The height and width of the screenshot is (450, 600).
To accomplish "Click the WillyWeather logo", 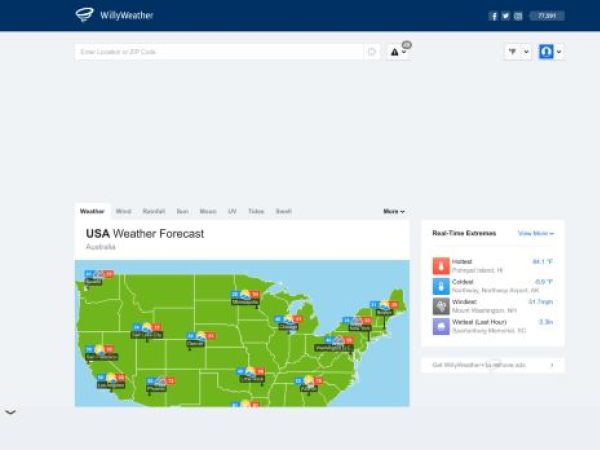I will [100, 15].
